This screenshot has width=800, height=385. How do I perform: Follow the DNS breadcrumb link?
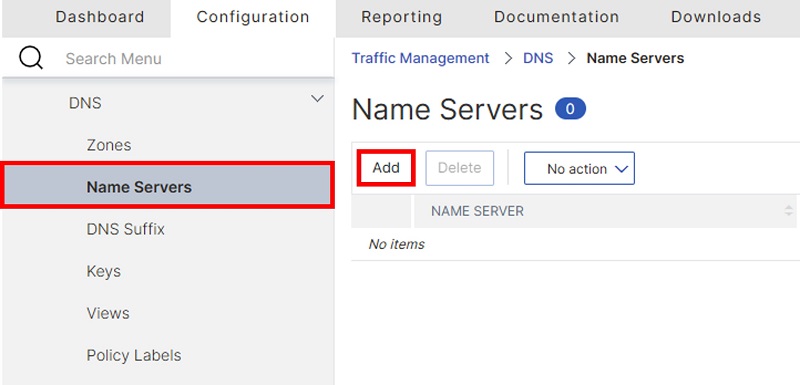538,58
